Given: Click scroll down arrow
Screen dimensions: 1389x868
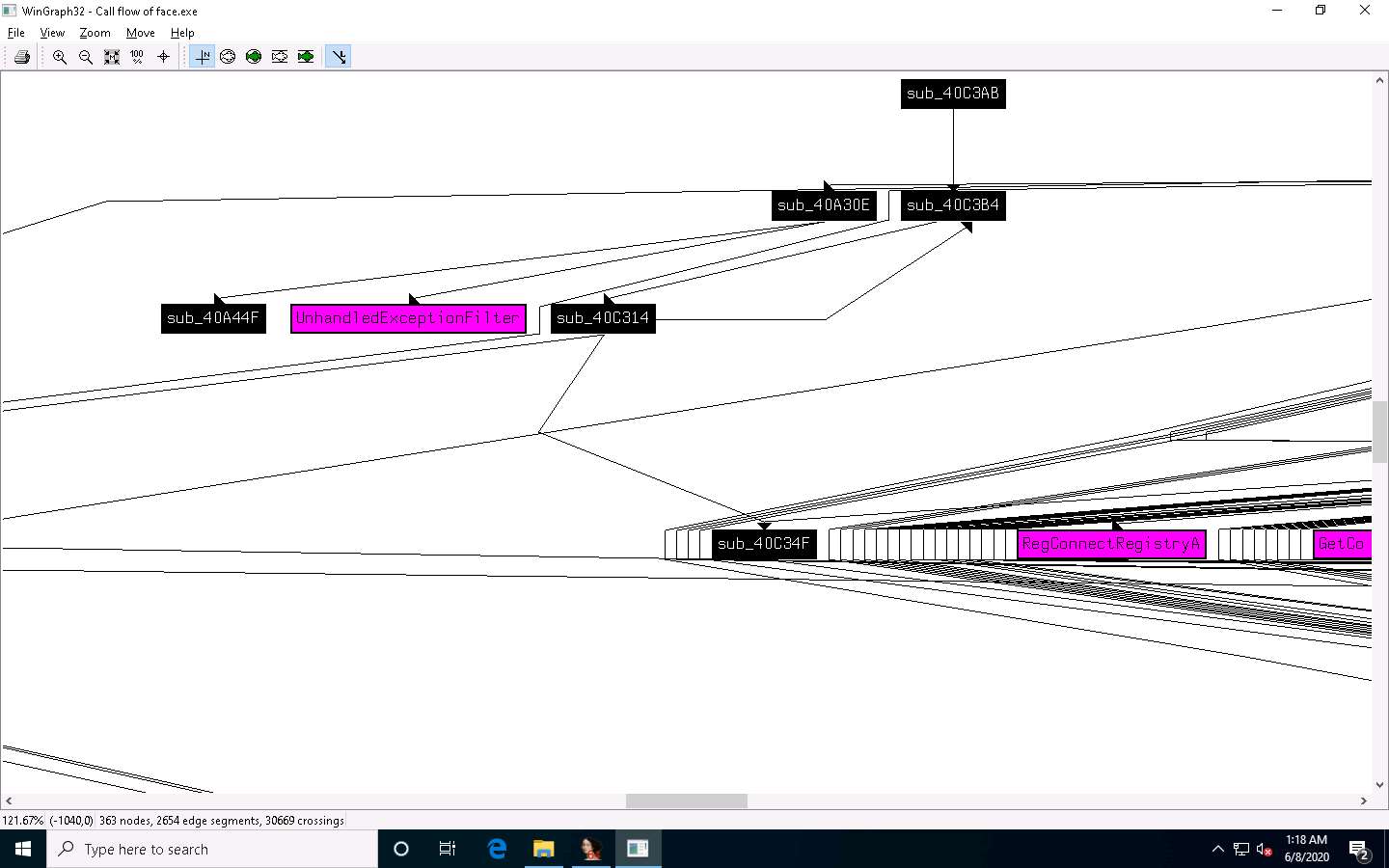Looking at the screenshot, I should (x=1379, y=785).
